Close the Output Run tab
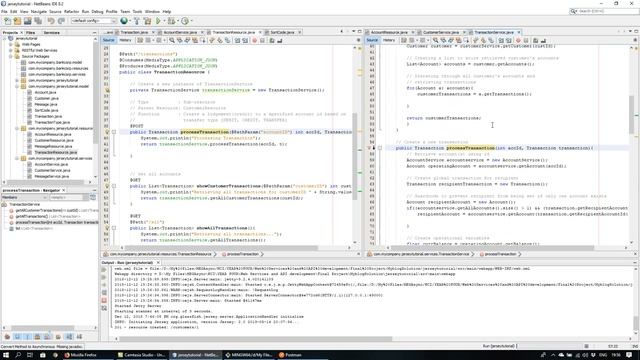 point(158,263)
